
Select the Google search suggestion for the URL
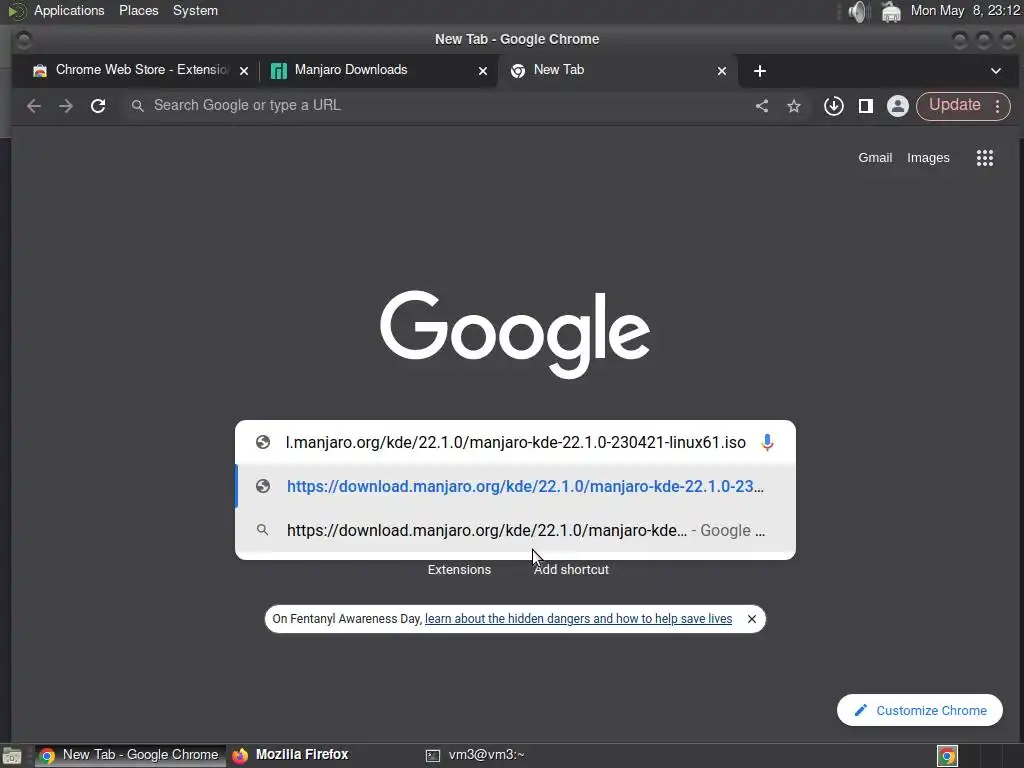515,530
